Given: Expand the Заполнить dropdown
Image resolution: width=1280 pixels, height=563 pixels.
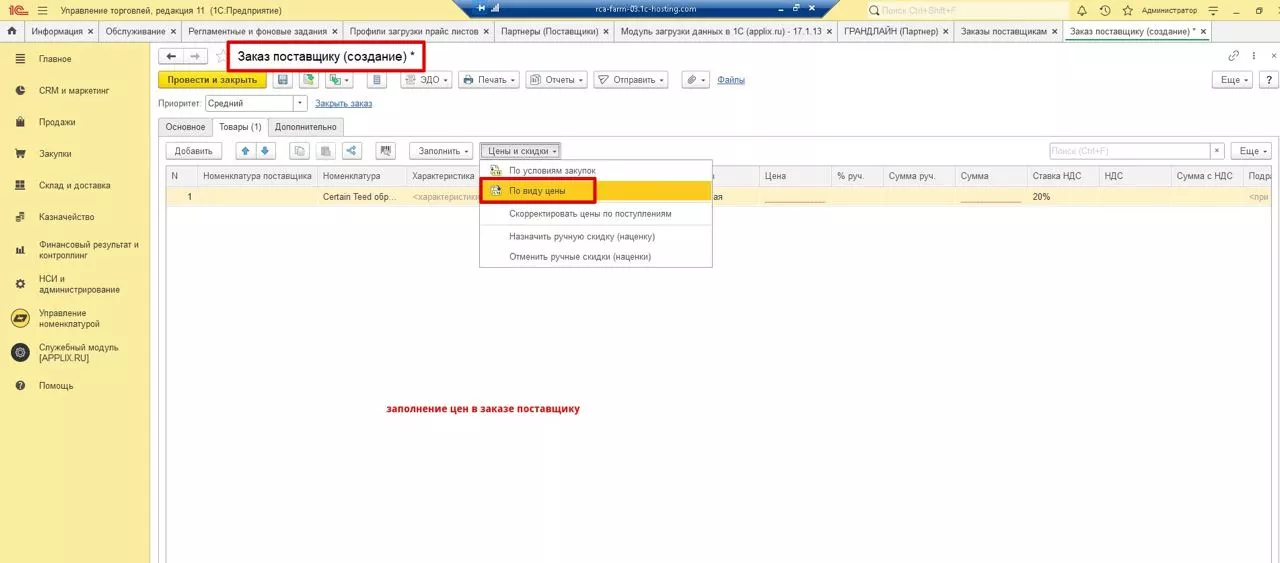Looking at the screenshot, I should click(441, 151).
